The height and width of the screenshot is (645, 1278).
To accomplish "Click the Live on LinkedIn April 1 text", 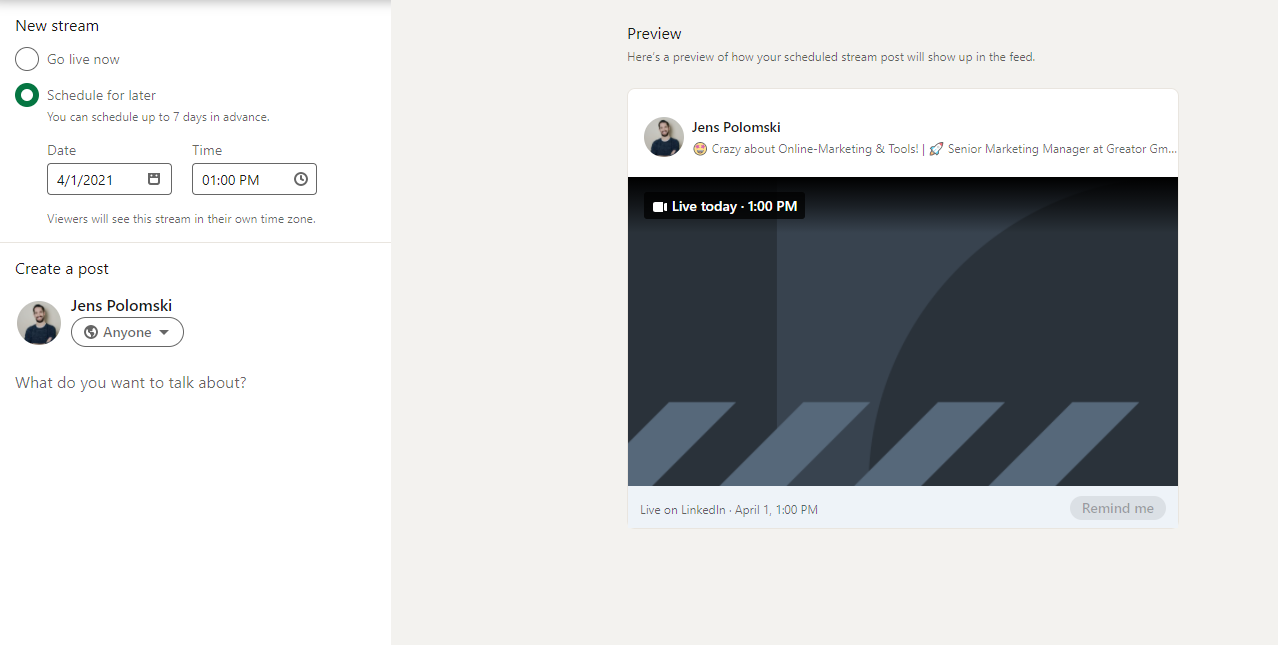I will click(729, 510).
